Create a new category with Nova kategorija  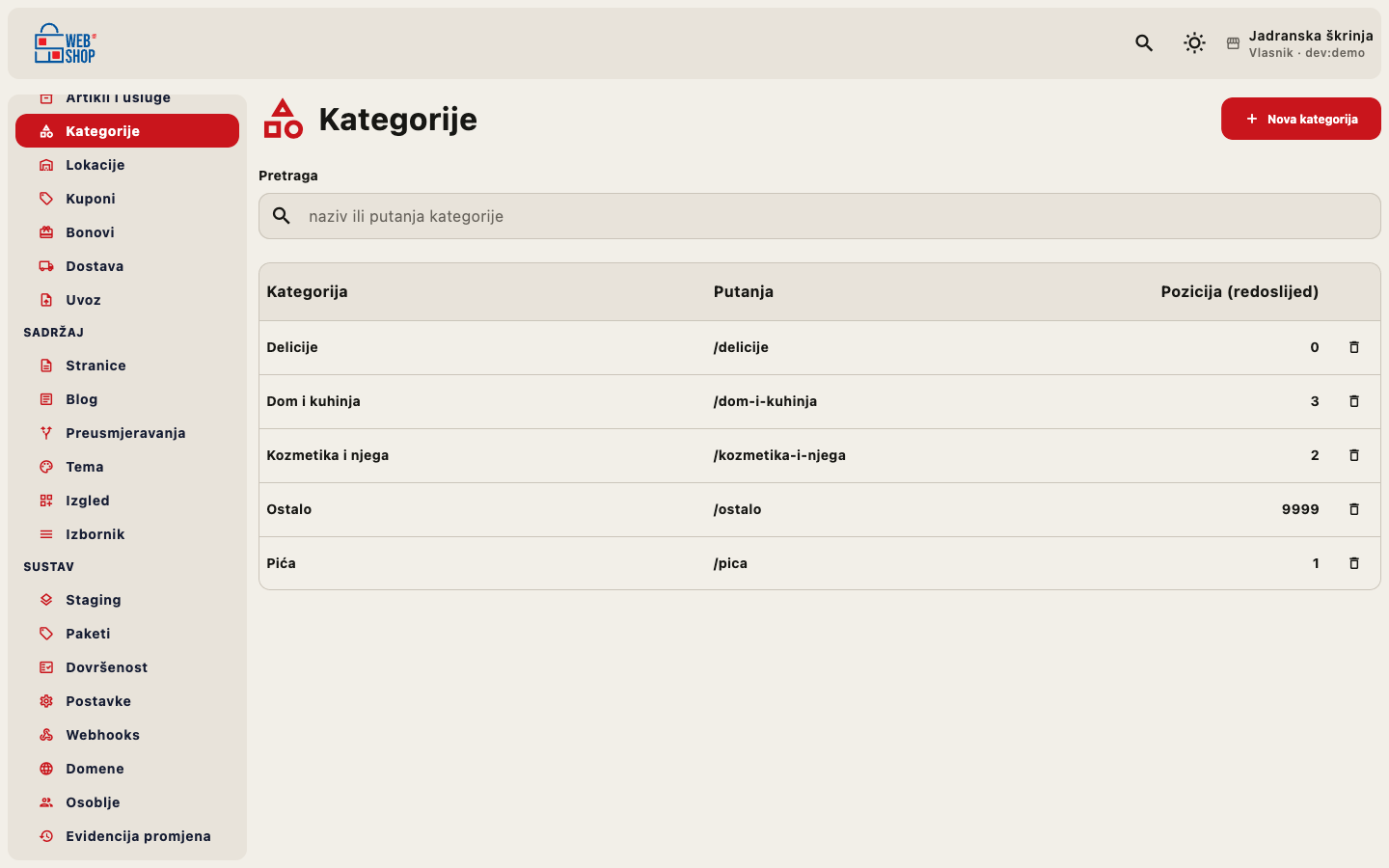(1301, 119)
